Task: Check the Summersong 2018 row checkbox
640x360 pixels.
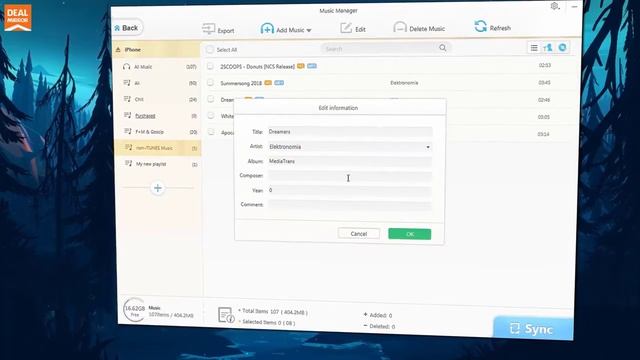Action: 210,83
